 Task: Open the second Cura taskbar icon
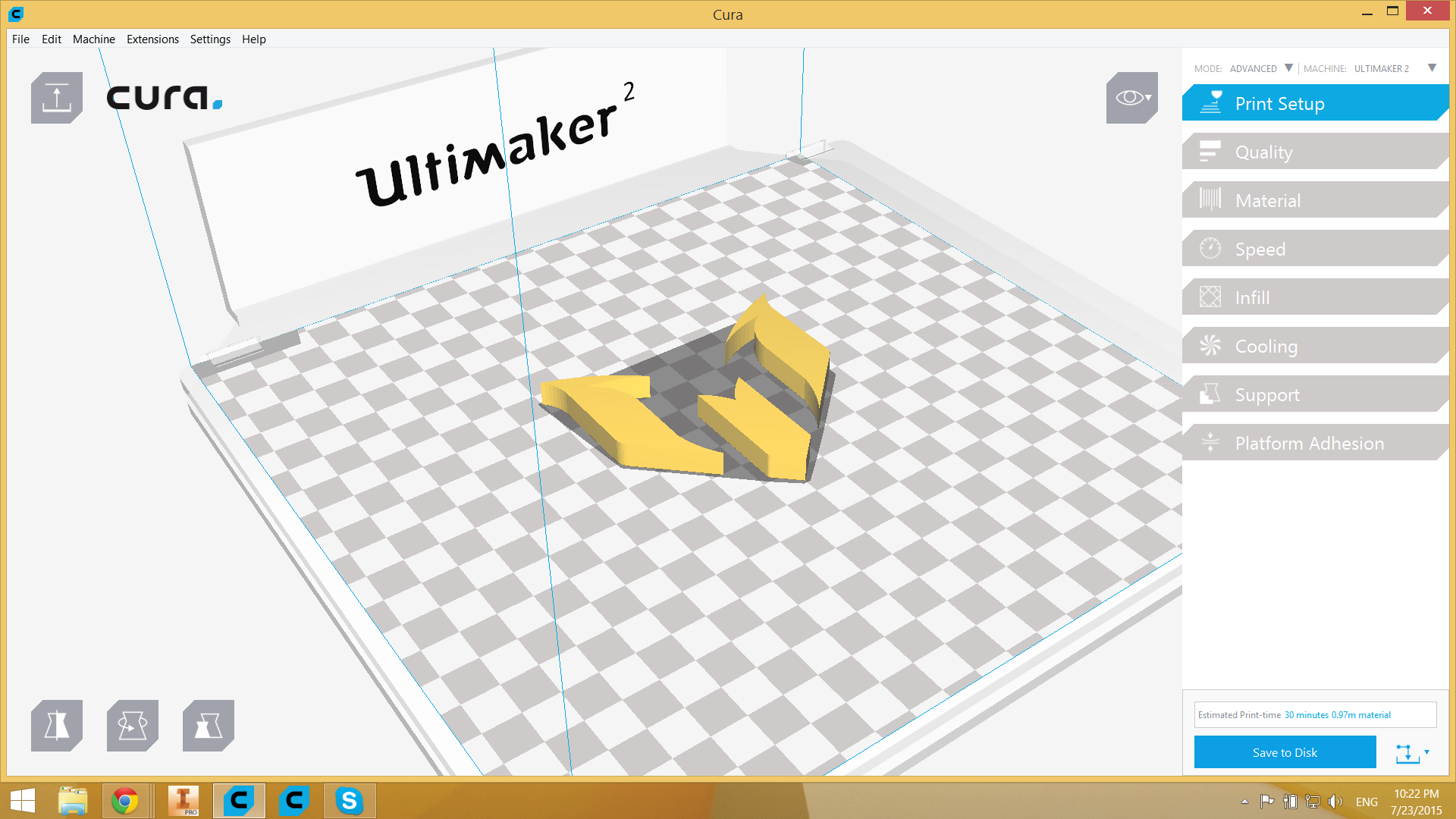tap(294, 801)
